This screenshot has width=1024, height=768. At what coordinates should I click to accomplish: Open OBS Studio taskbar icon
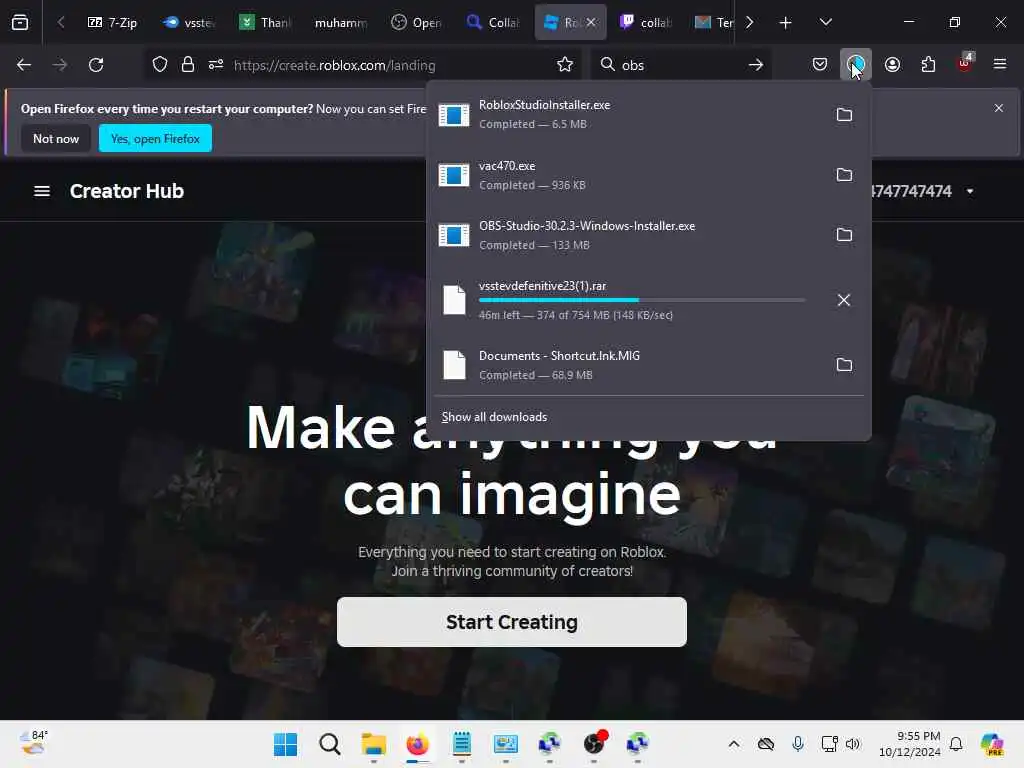coord(594,744)
